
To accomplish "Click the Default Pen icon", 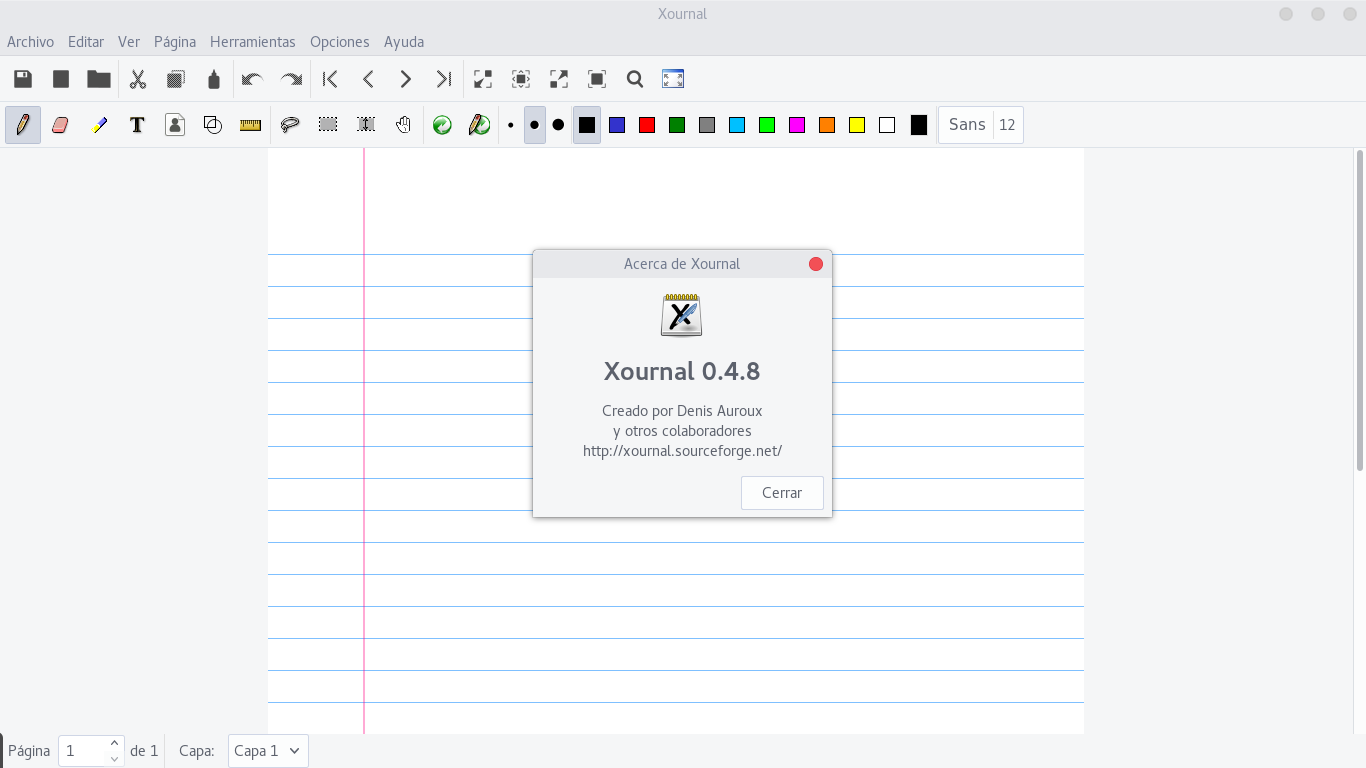I will [x=480, y=125].
